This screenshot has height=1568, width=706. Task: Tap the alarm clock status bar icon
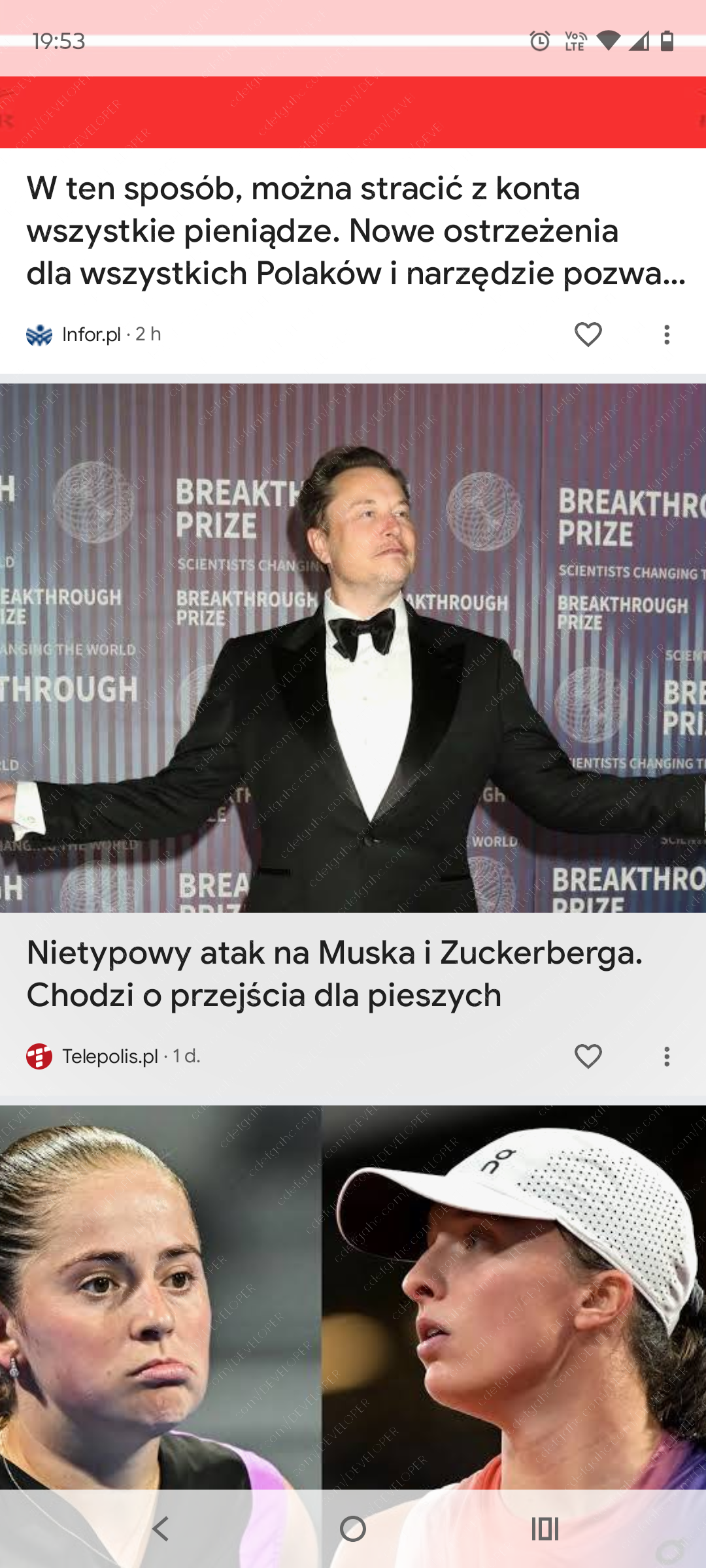540,41
